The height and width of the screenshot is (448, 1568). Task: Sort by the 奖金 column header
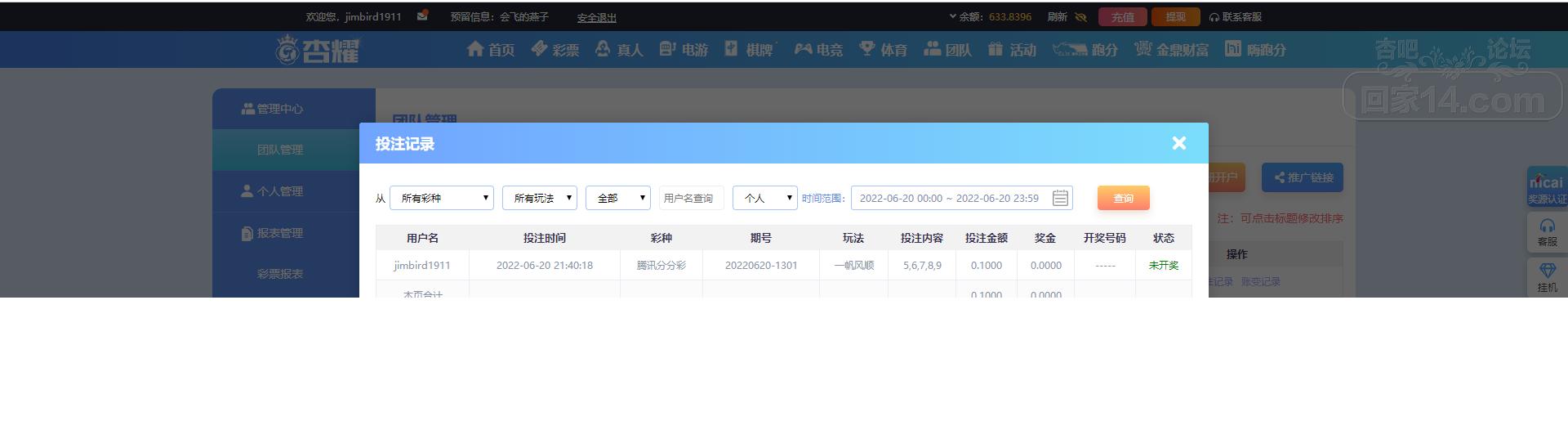pyautogui.click(x=1045, y=238)
